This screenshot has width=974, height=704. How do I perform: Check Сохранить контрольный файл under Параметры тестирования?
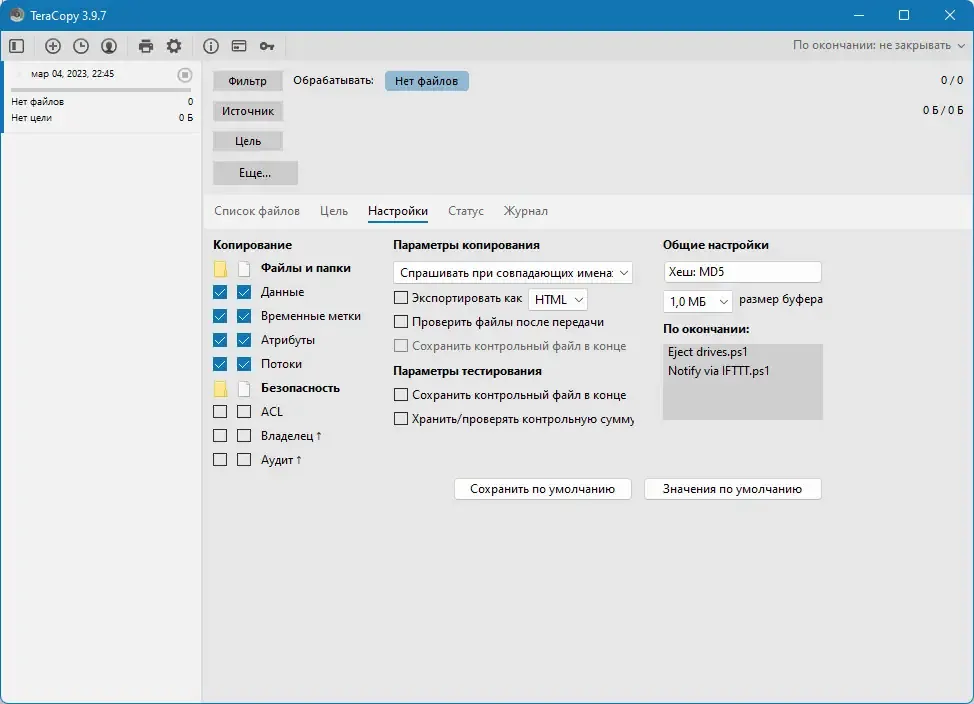click(x=401, y=395)
